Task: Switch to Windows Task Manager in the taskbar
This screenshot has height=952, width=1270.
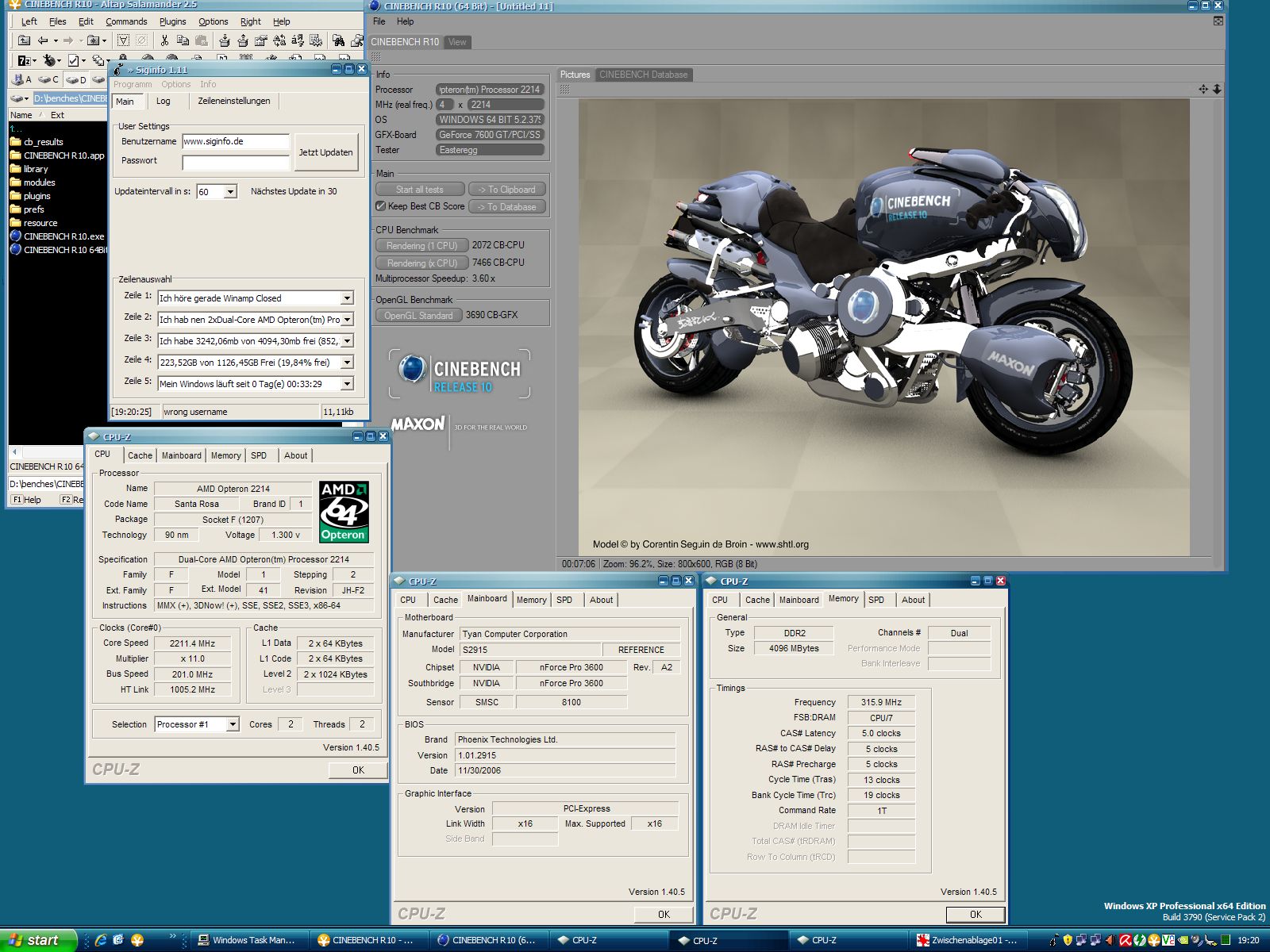Action: (248, 940)
